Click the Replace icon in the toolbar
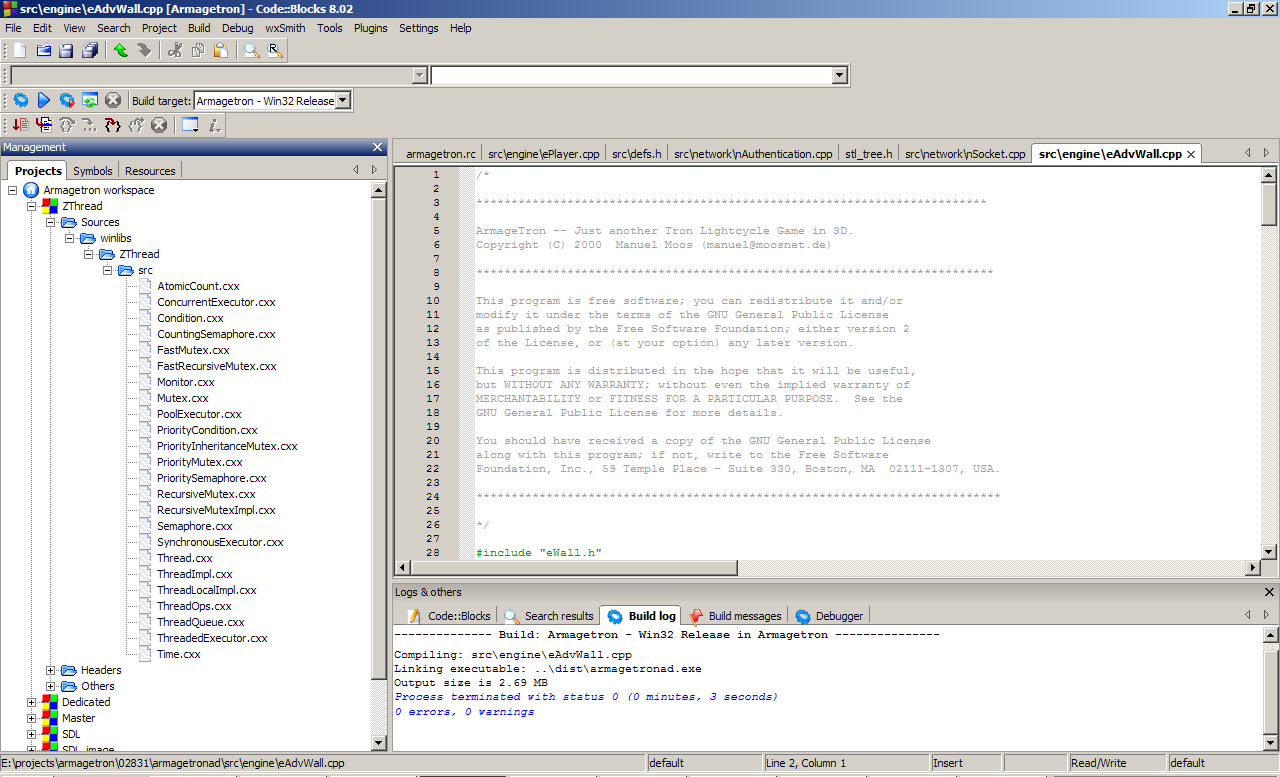Screen dimensions: 1280x777 pos(274,50)
